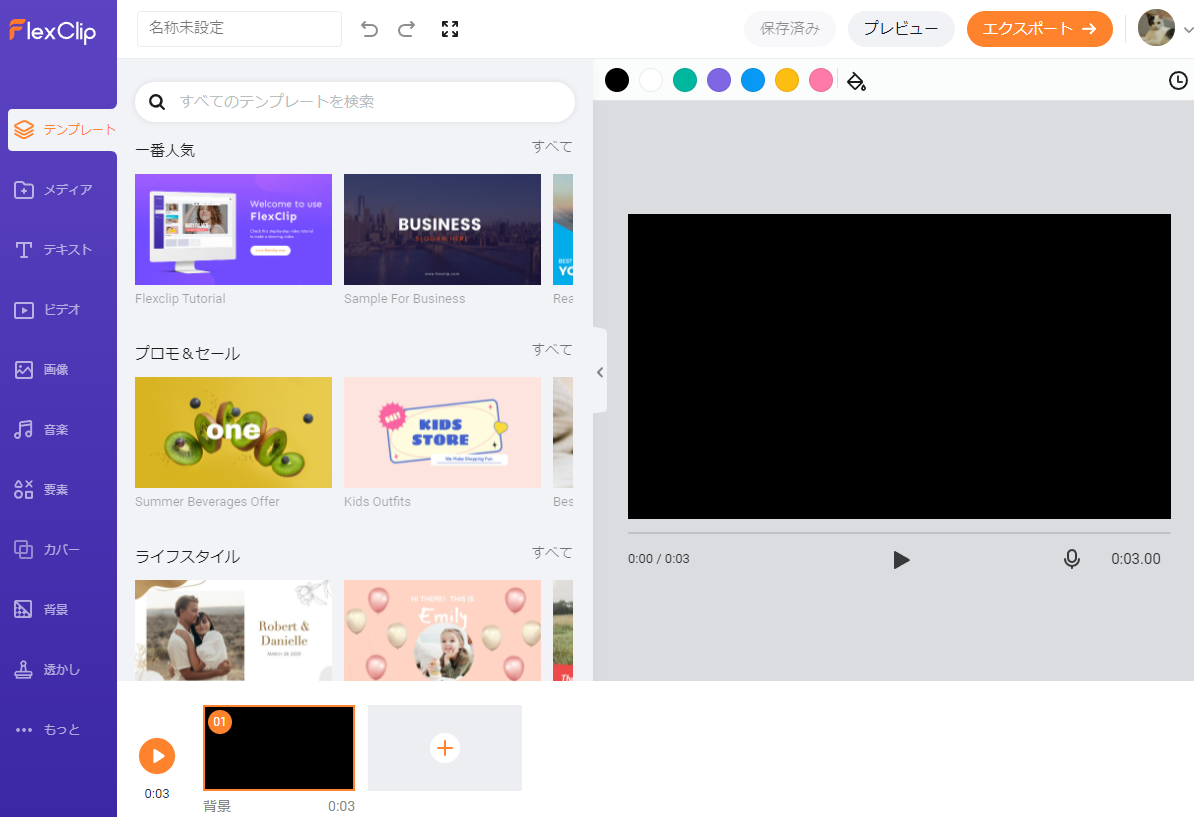
Task: Select the pink color swatch
Action: click(821, 80)
